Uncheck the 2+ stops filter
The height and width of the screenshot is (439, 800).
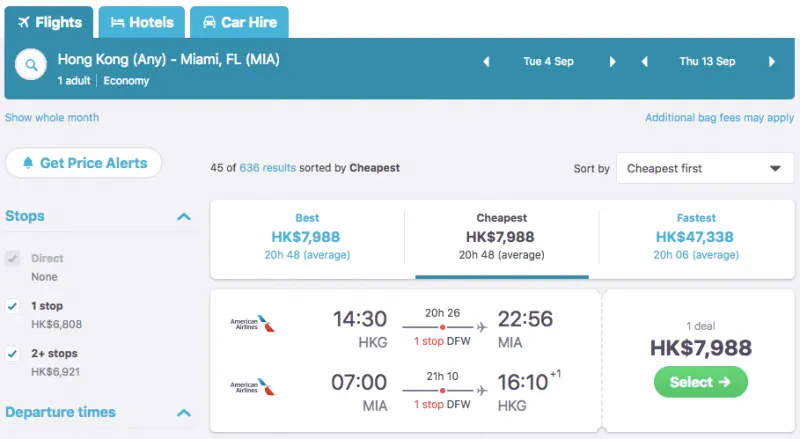[x=13, y=354]
